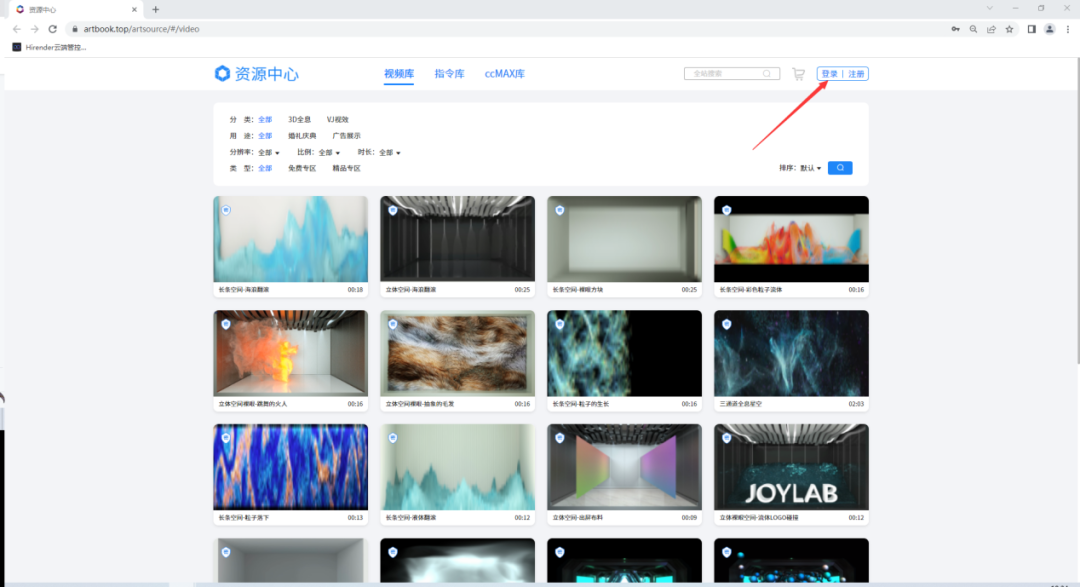
Task: Open the shopping cart icon
Action: (798, 74)
